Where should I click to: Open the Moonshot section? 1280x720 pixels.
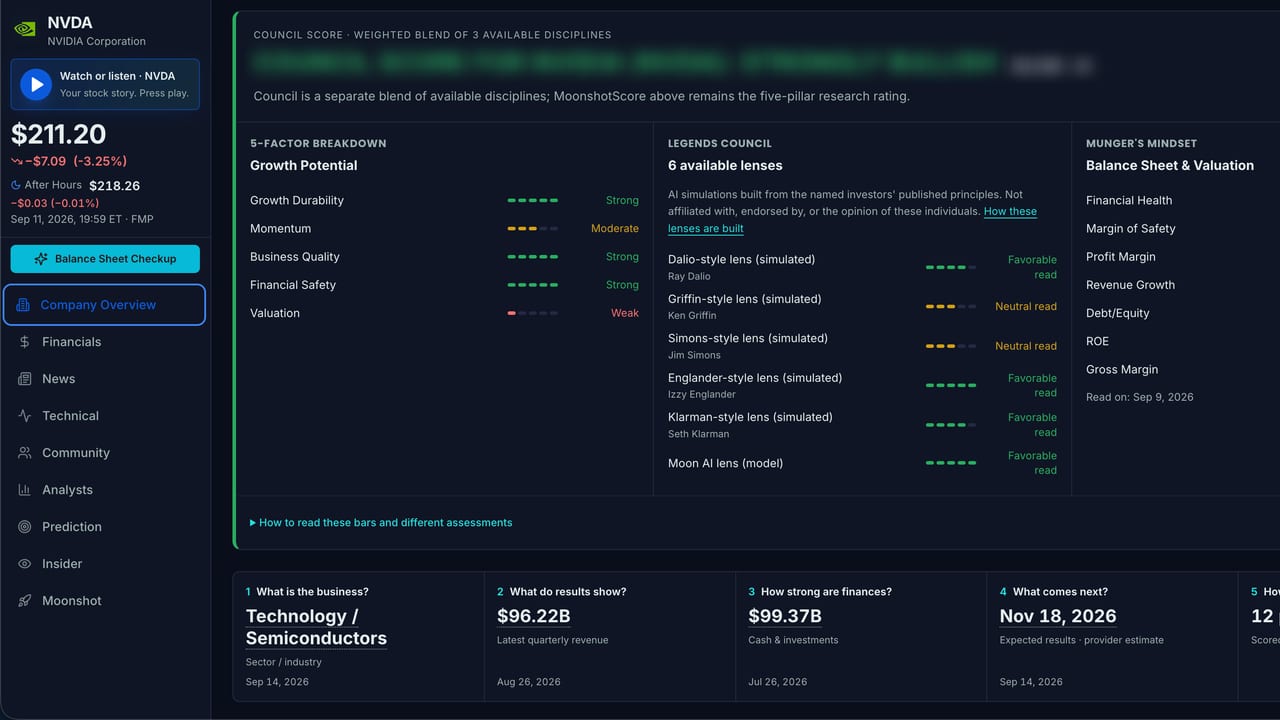[x=105, y=601]
